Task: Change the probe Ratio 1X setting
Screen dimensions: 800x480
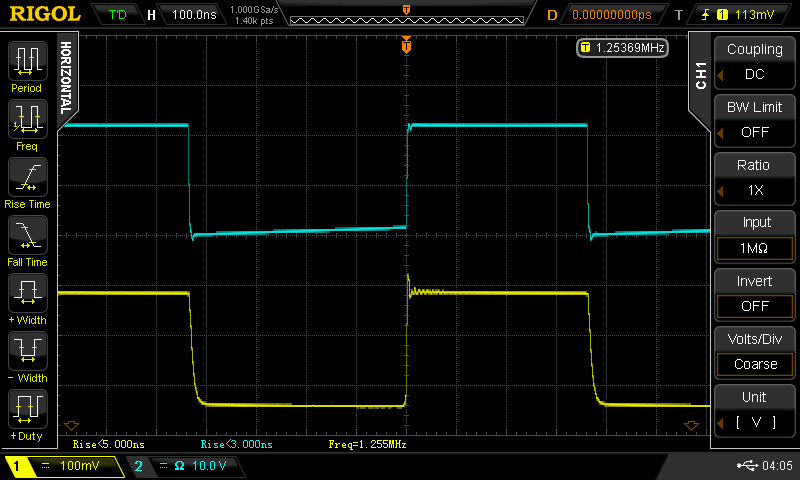Action: tap(754, 179)
